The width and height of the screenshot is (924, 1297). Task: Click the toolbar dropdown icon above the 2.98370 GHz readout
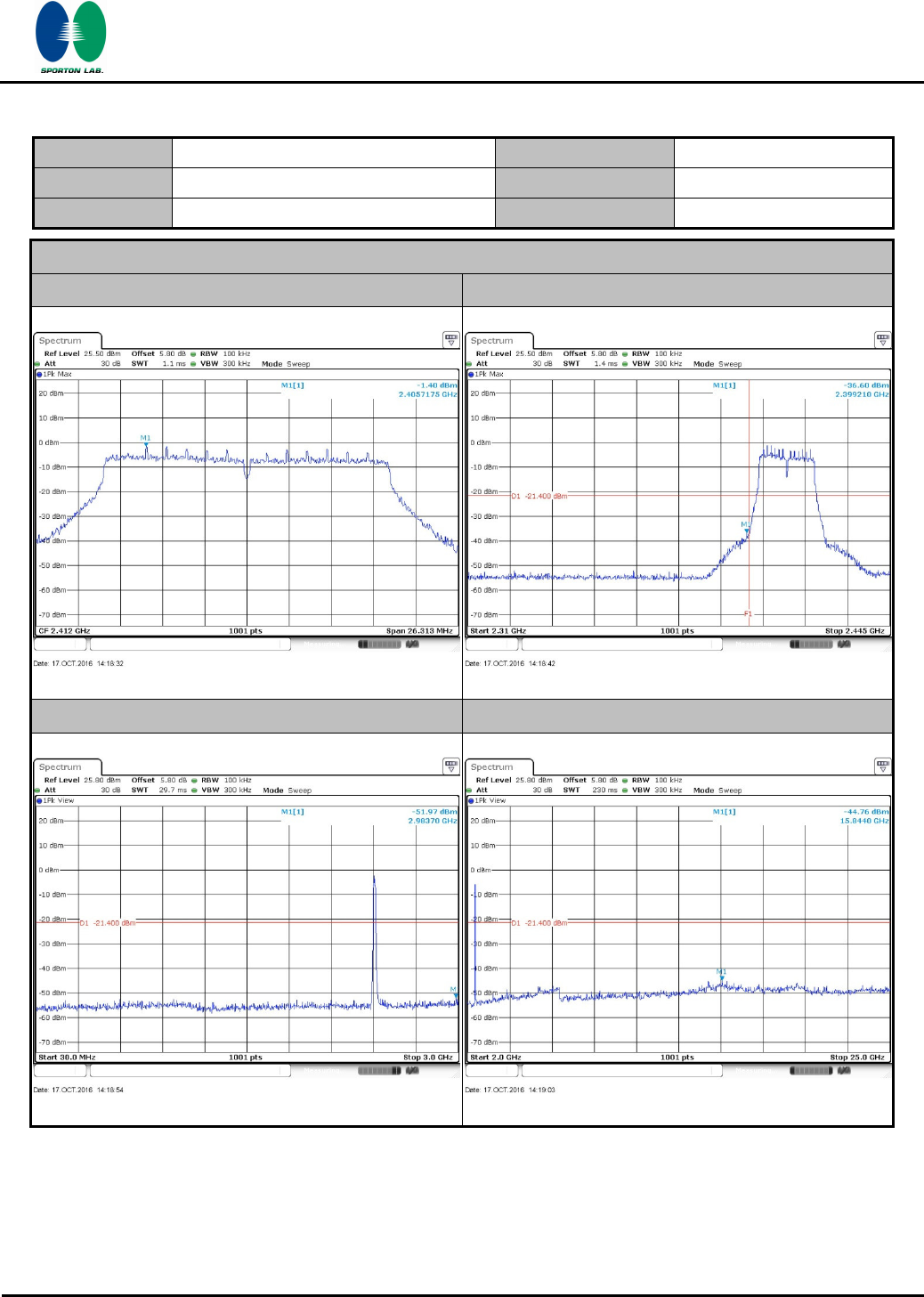[450, 766]
